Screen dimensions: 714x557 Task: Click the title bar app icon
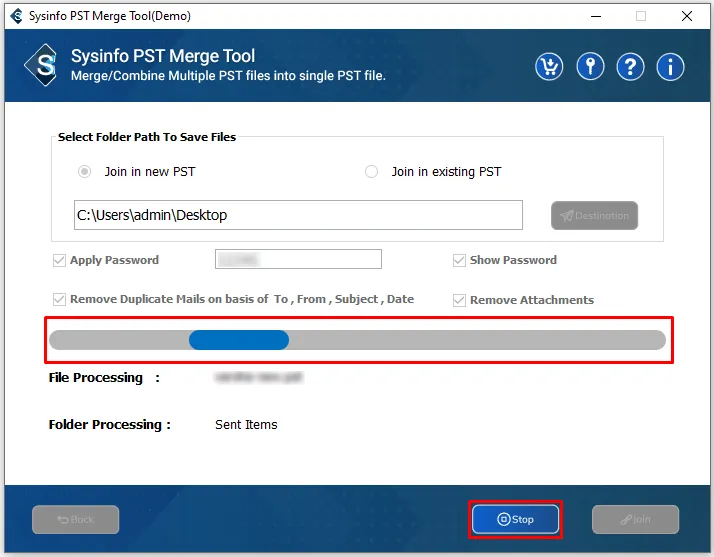click(x=16, y=16)
